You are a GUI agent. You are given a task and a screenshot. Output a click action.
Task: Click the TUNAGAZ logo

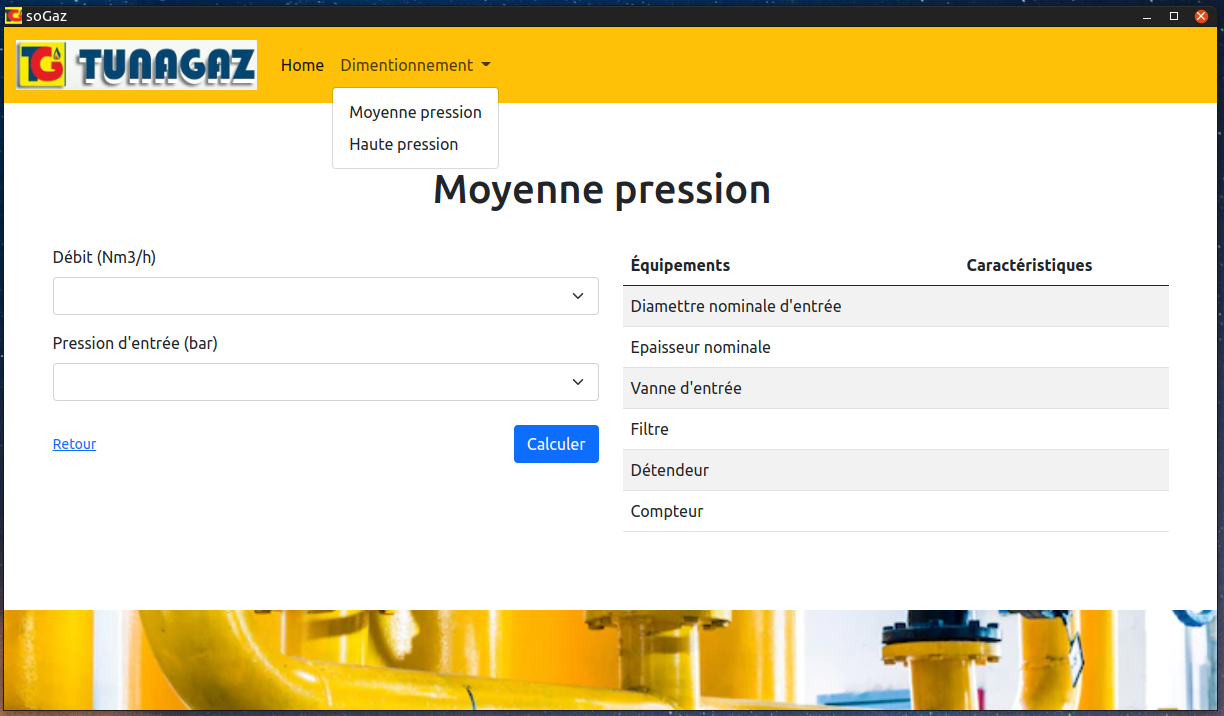(136, 64)
